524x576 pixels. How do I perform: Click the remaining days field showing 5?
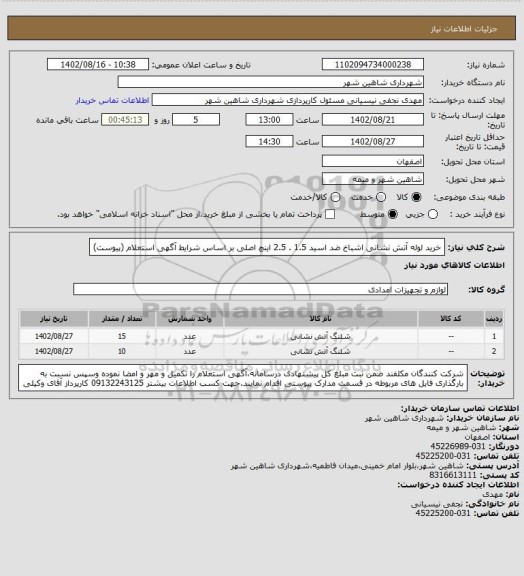[196, 120]
